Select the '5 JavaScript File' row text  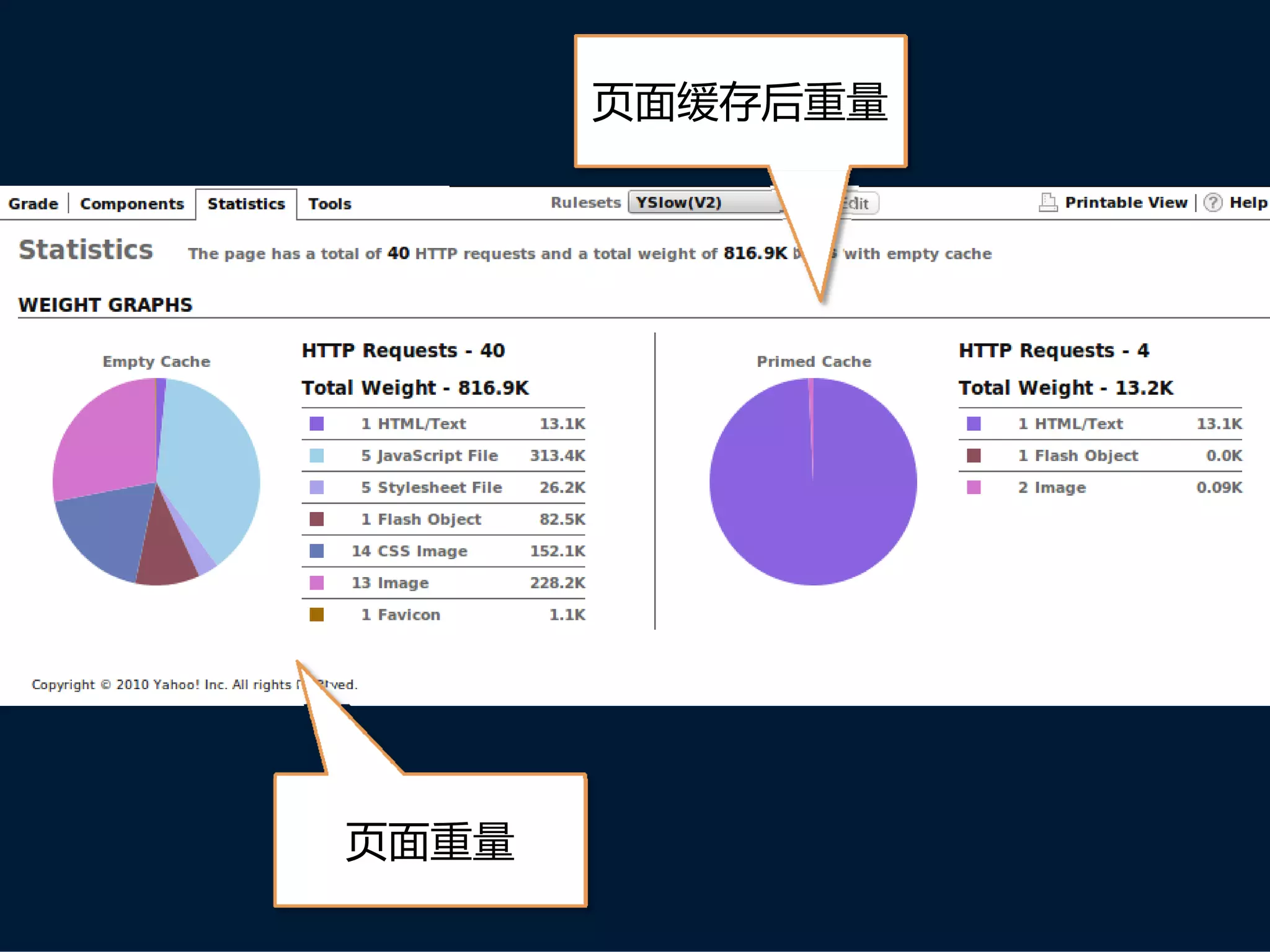point(430,456)
